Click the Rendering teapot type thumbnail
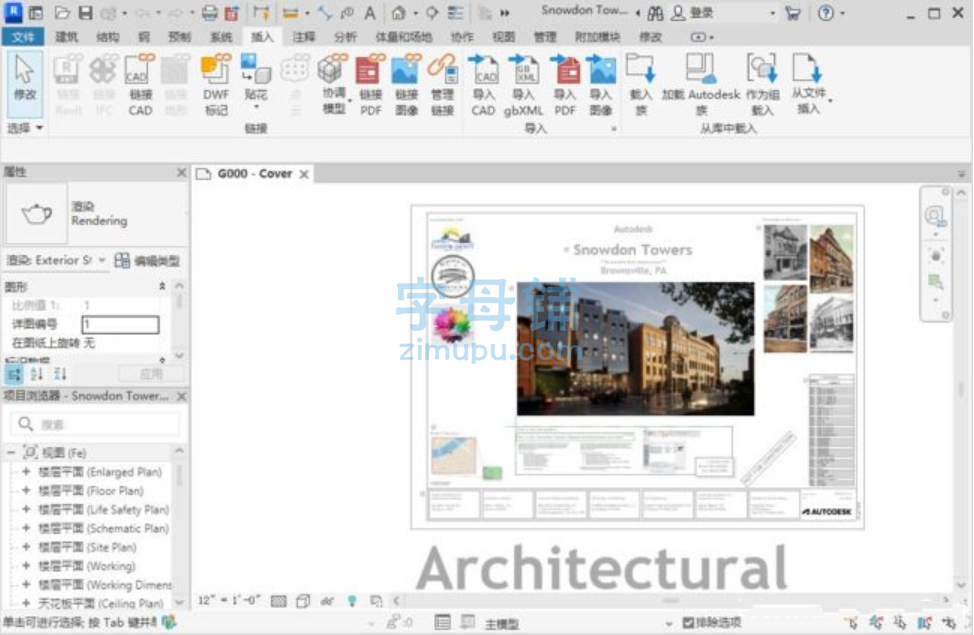Viewport: 974px width, 635px height. (x=36, y=214)
